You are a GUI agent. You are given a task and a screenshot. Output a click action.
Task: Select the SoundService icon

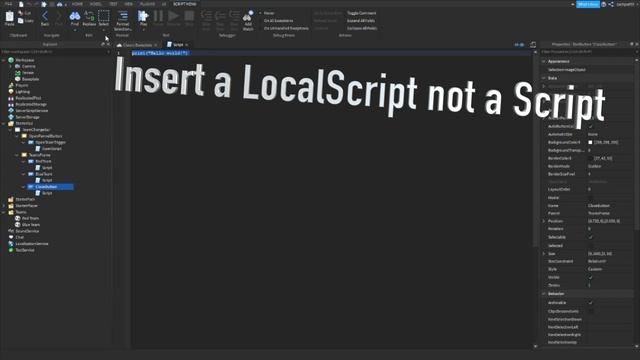pyautogui.click(x=11, y=231)
